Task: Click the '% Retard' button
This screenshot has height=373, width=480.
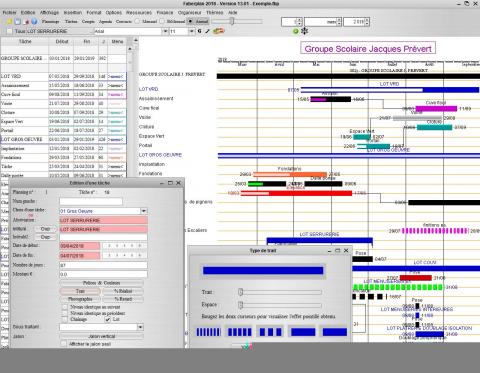Action: [123, 299]
